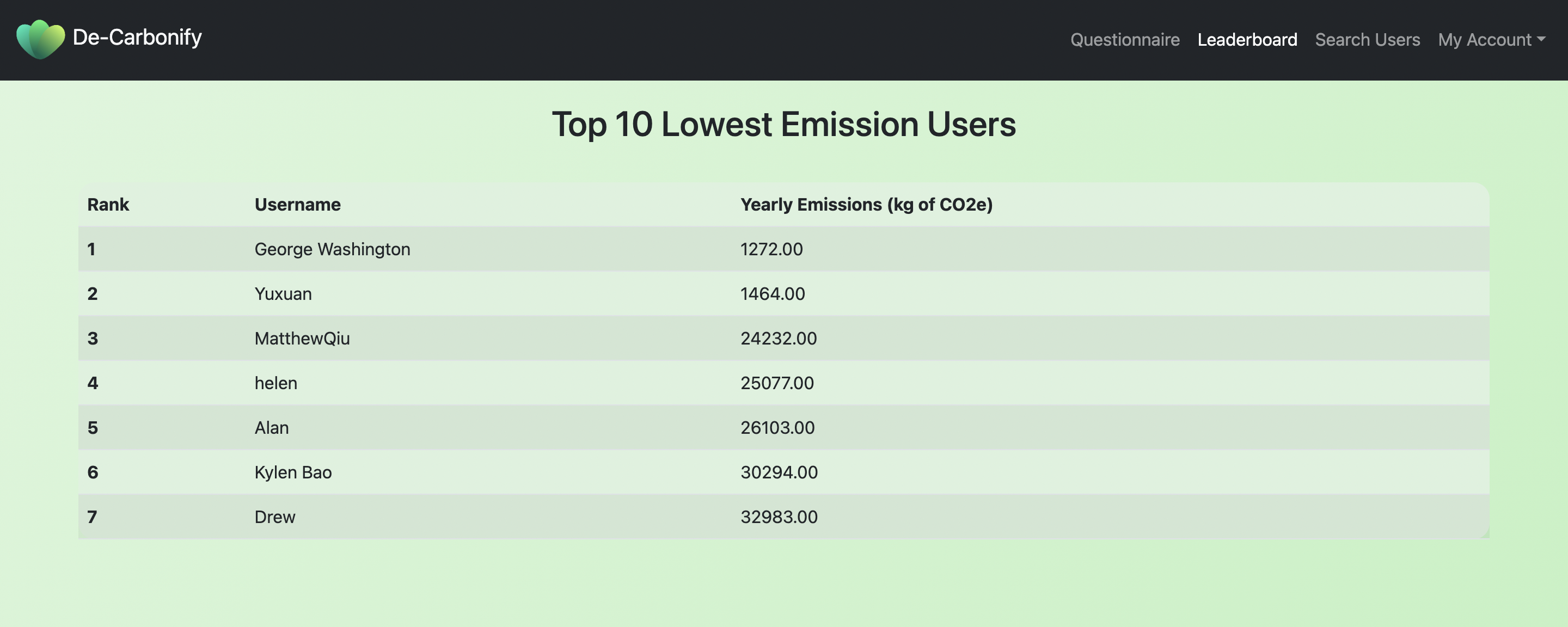
Task: Click the helen username
Action: [x=275, y=383]
